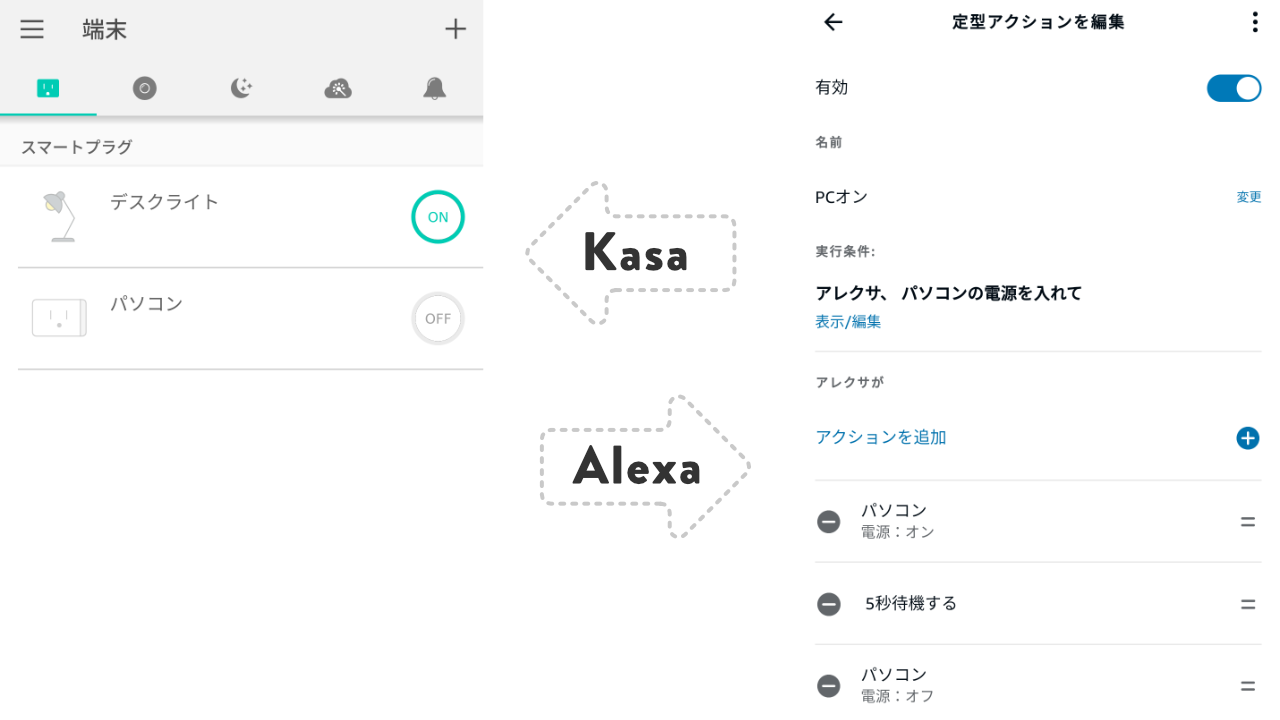Viewport: 1280px width, 720px height.
Task: Remove the パソコン 電源：オフ action
Action: tap(829, 685)
